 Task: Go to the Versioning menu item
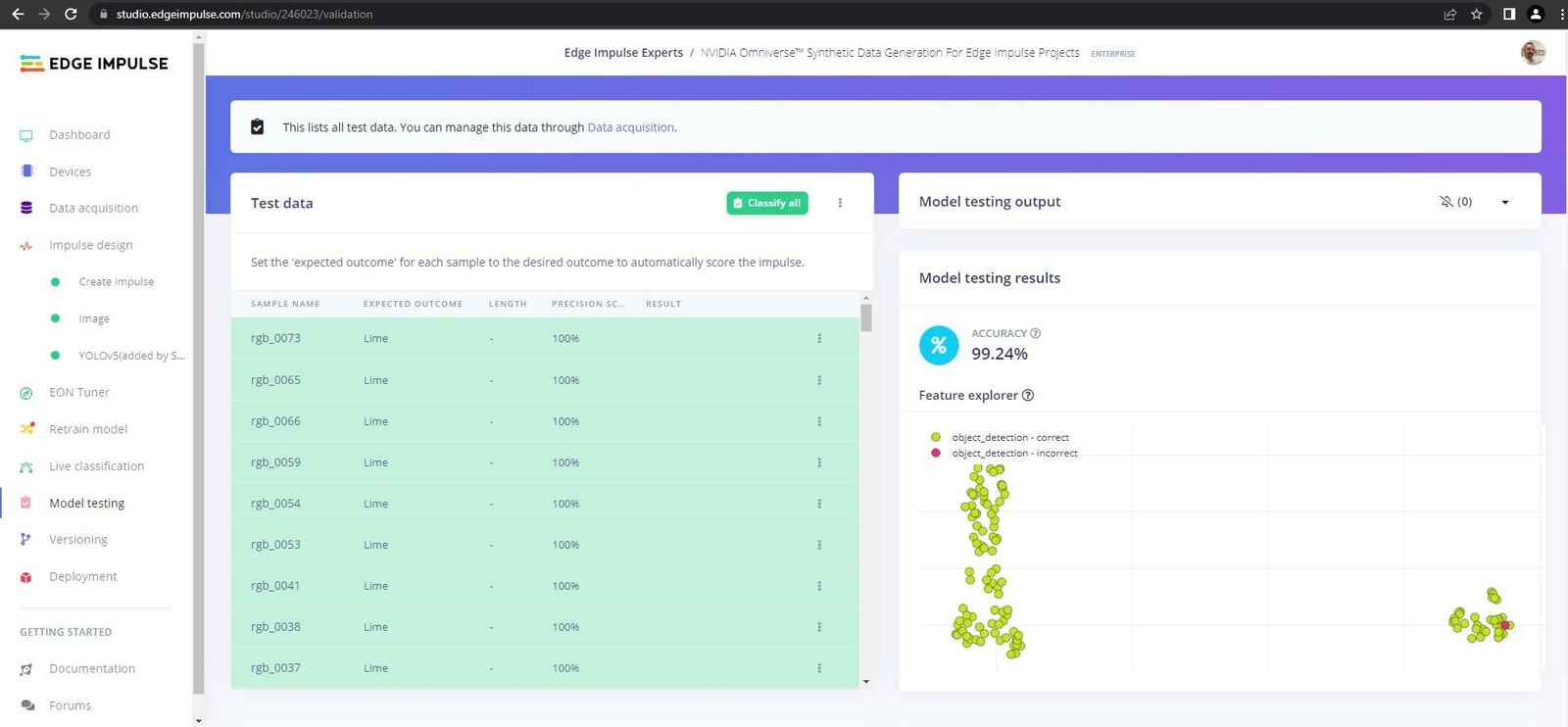point(78,540)
